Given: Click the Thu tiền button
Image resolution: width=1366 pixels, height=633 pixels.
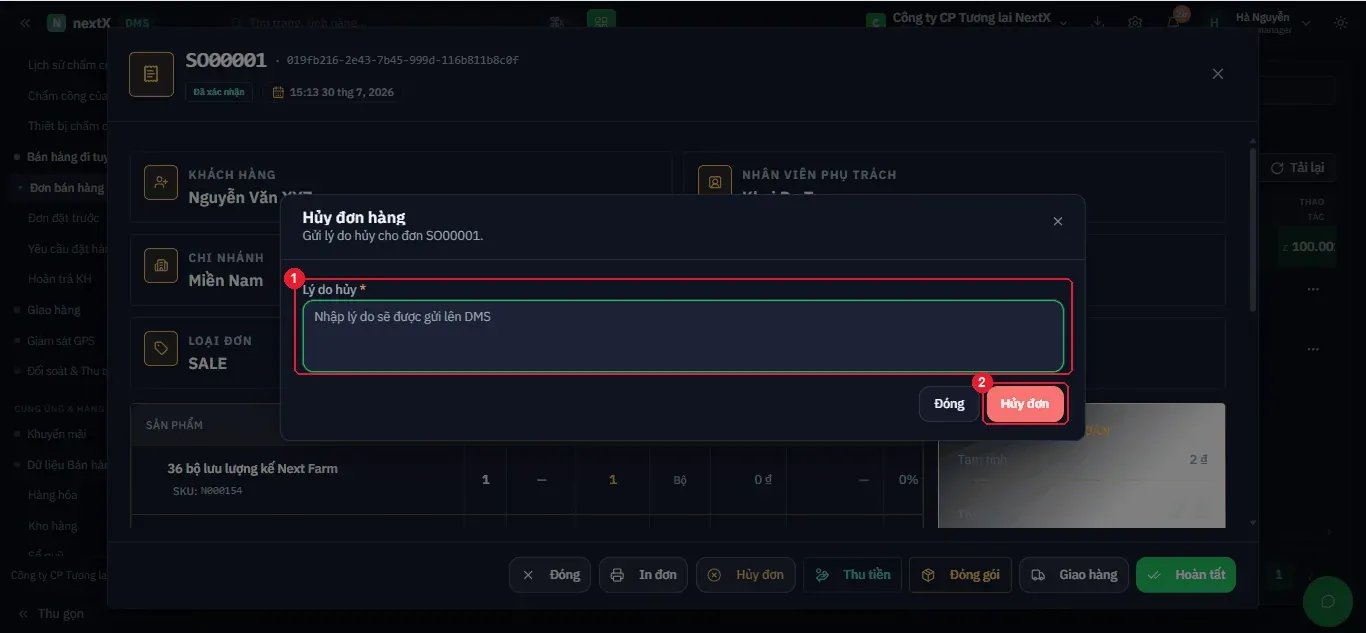Looking at the screenshot, I should tap(853, 575).
